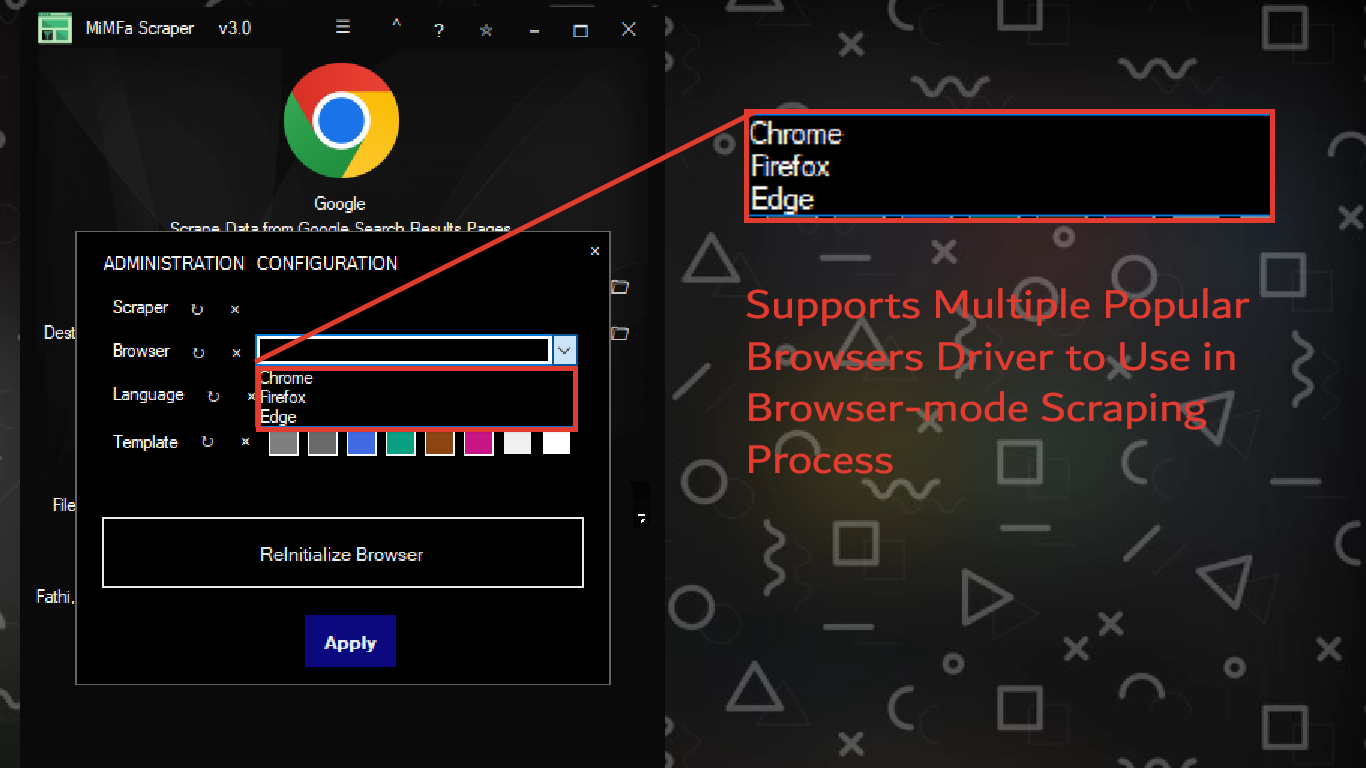Click the star favorite icon
Viewport: 1366px width, 768px height.
(486, 30)
